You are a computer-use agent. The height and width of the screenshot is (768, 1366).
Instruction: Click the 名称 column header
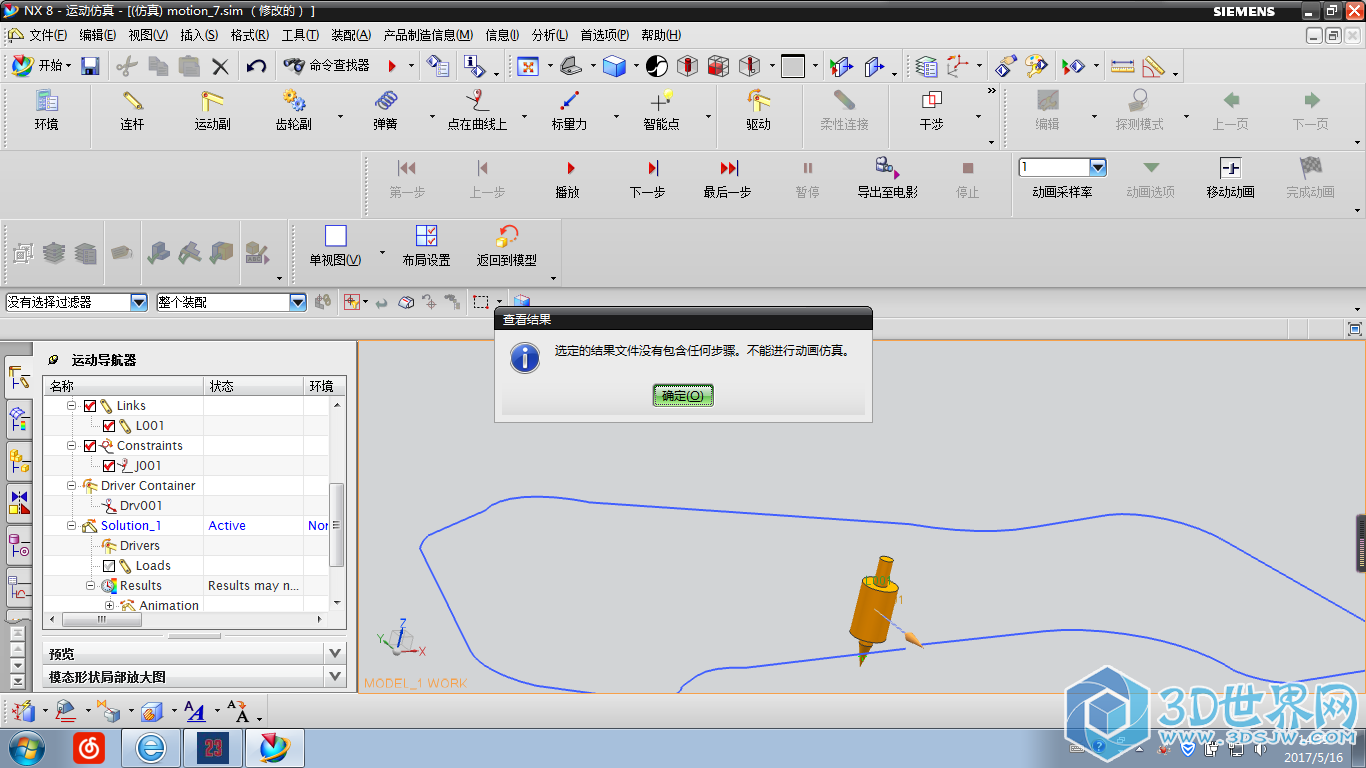point(123,386)
